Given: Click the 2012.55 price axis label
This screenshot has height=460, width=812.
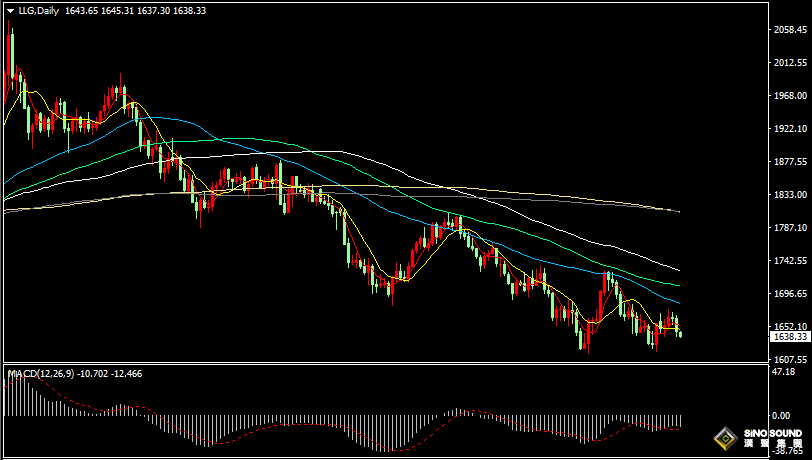Looking at the screenshot, I should pyautogui.click(x=789, y=63).
